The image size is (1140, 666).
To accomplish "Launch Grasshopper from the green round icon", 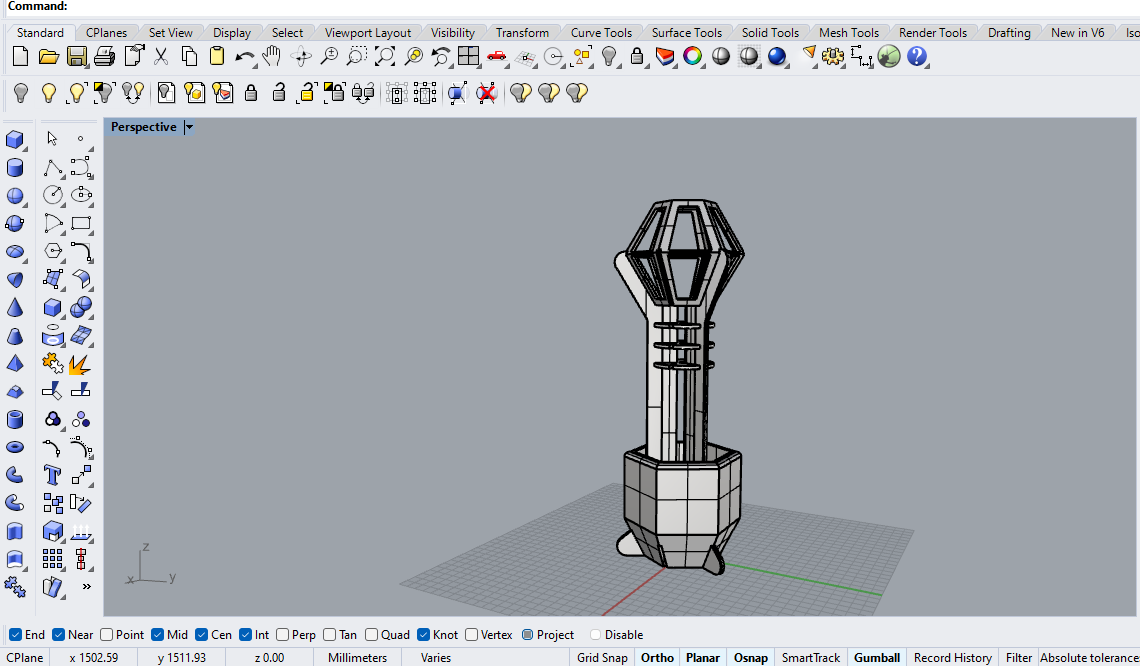I will (888, 56).
